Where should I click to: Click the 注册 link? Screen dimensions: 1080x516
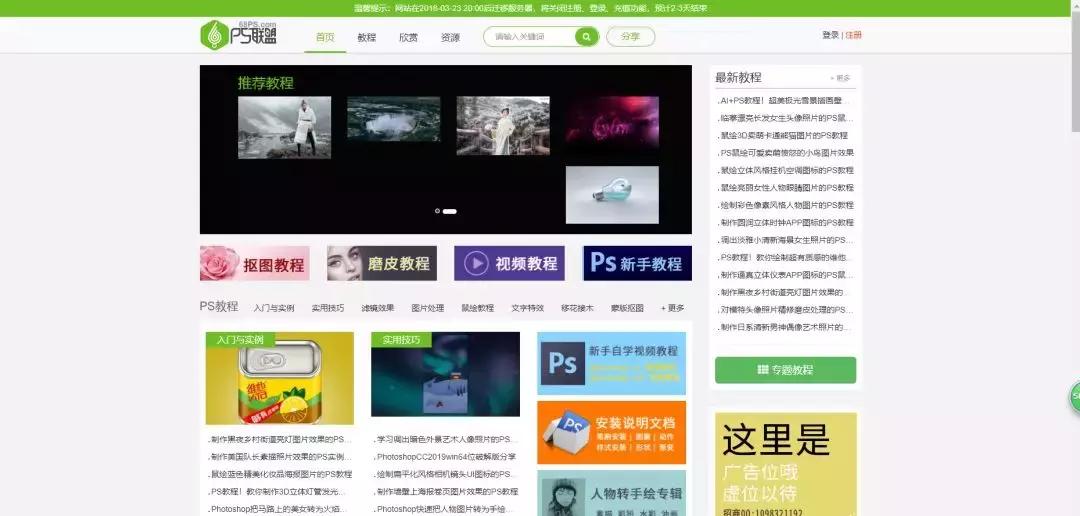click(x=853, y=35)
